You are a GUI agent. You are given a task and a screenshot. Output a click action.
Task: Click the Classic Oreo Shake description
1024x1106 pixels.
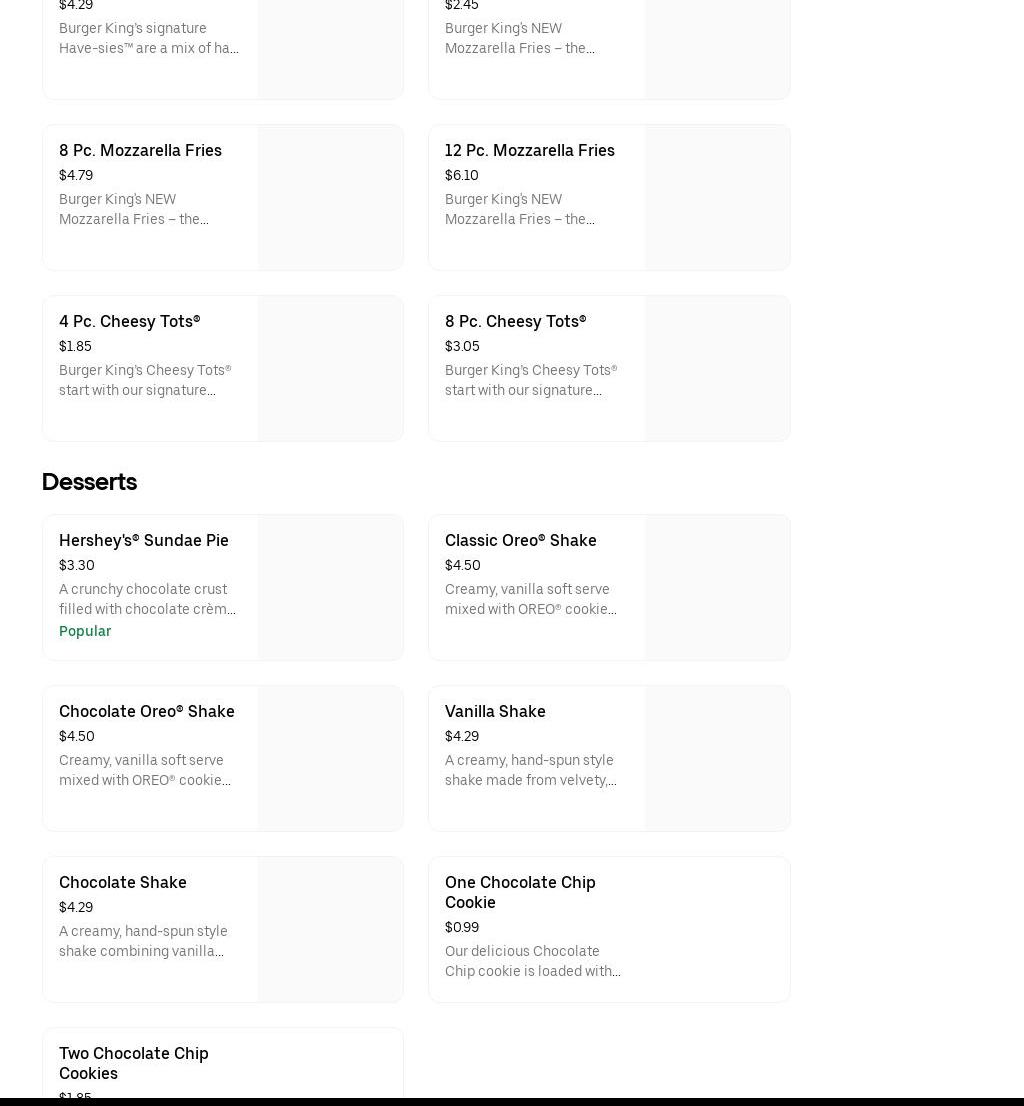coord(531,599)
